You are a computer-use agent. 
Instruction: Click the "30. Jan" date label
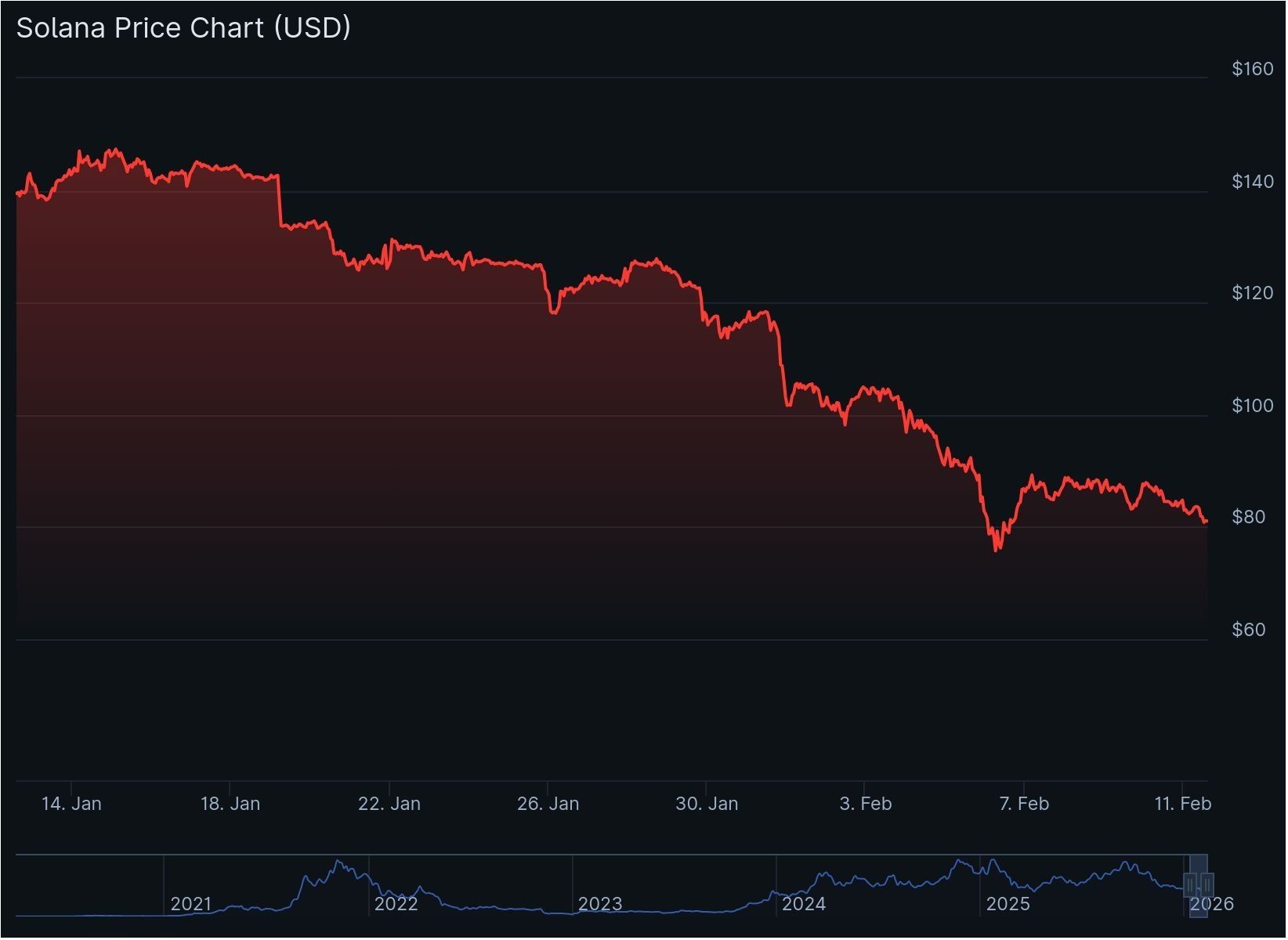(x=707, y=804)
